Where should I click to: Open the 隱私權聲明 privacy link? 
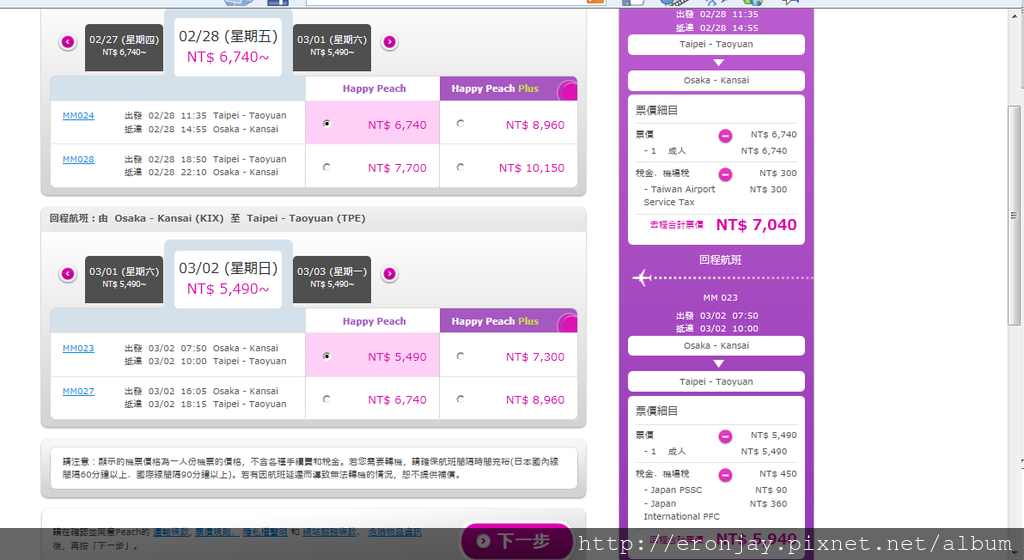(x=265, y=533)
